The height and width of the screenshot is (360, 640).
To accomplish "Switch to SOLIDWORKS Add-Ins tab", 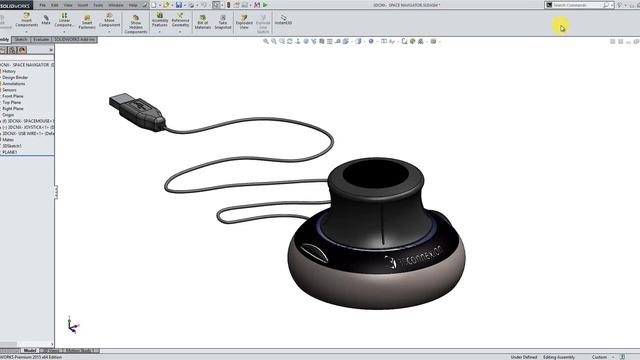I will click(x=75, y=40).
